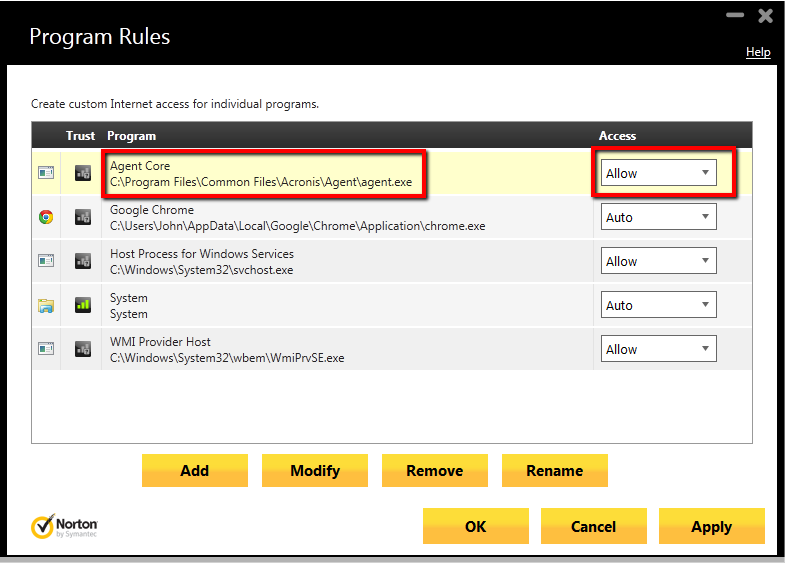The height and width of the screenshot is (563, 785).
Task: Click the WMI Provider Host program icon
Action: (x=46, y=349)
